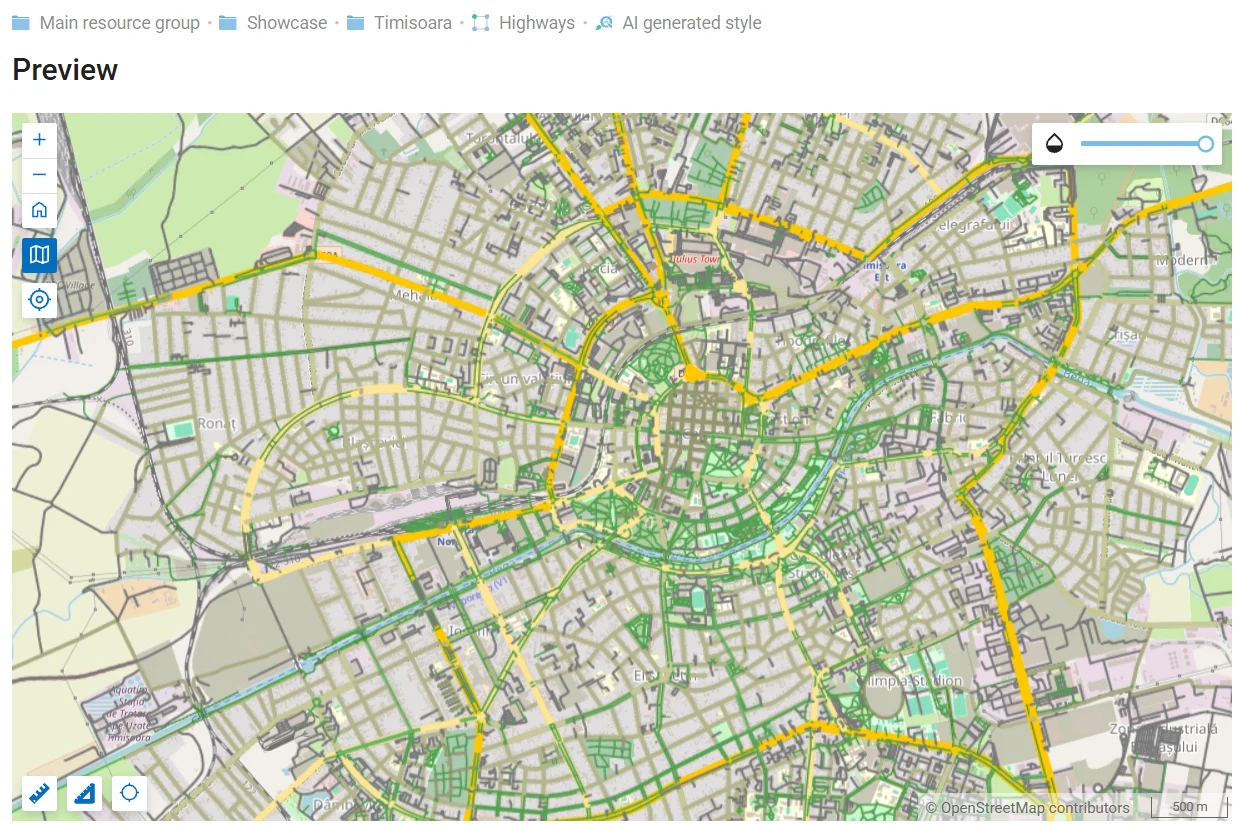Screen dimensions: 1238x825
Task: Click the opacity droplet icon
Action: tap(1054, 144)
